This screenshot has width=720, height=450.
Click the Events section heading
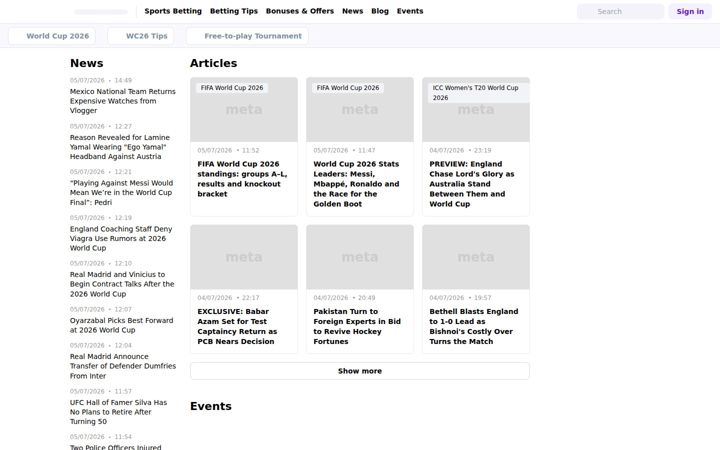pyautogui.click(x=211, y=406)
